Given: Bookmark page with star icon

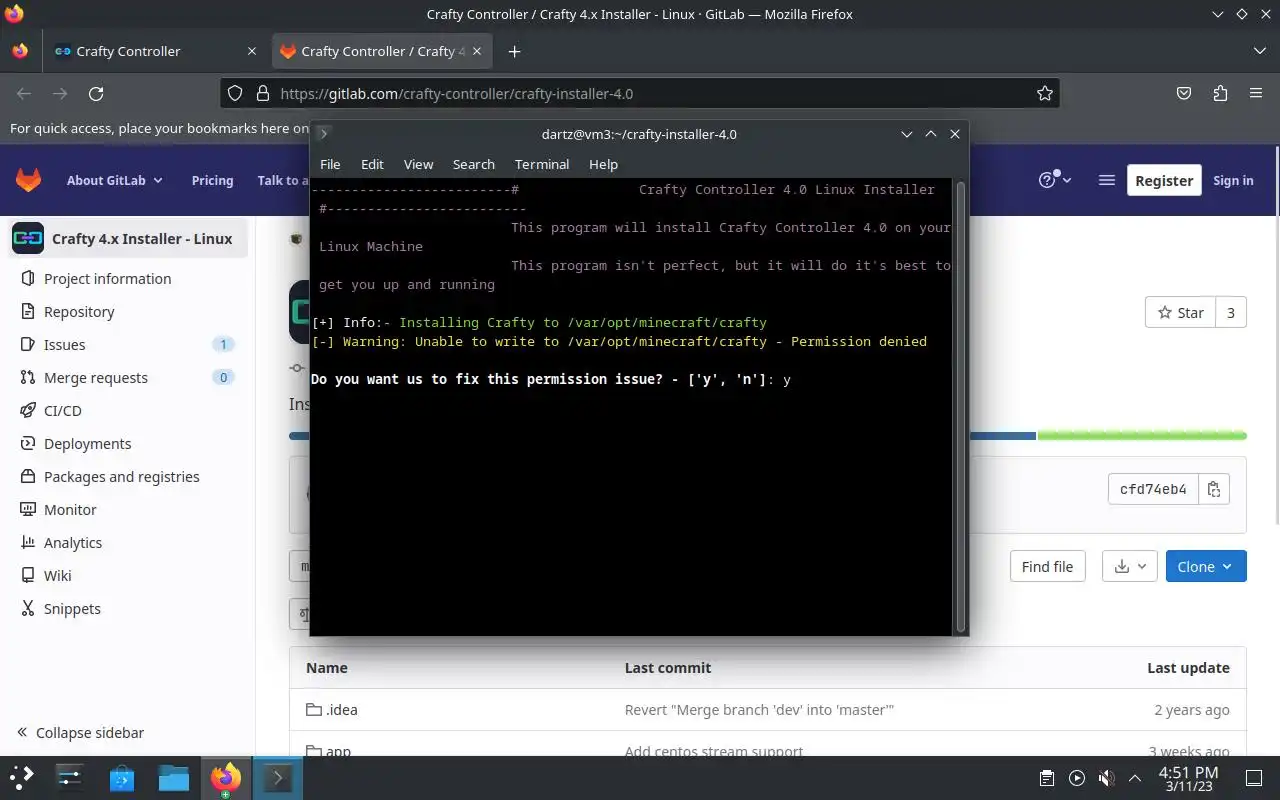Looking at the screenshot, I should (x=1045, y=93).
